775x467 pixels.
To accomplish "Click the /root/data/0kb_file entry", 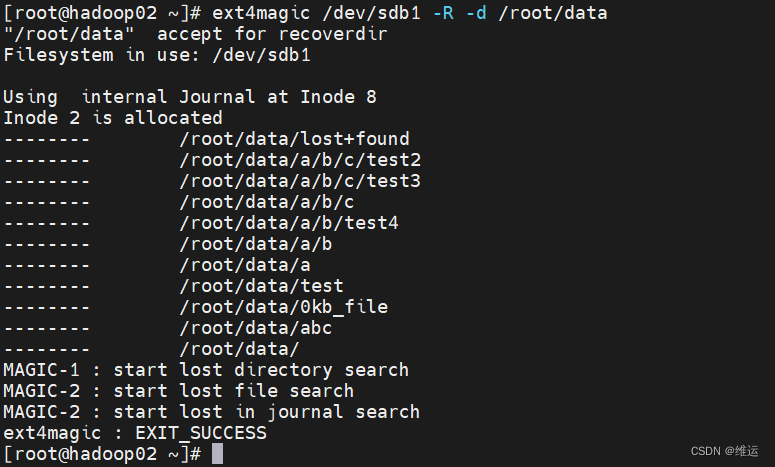I will (284, 307).
